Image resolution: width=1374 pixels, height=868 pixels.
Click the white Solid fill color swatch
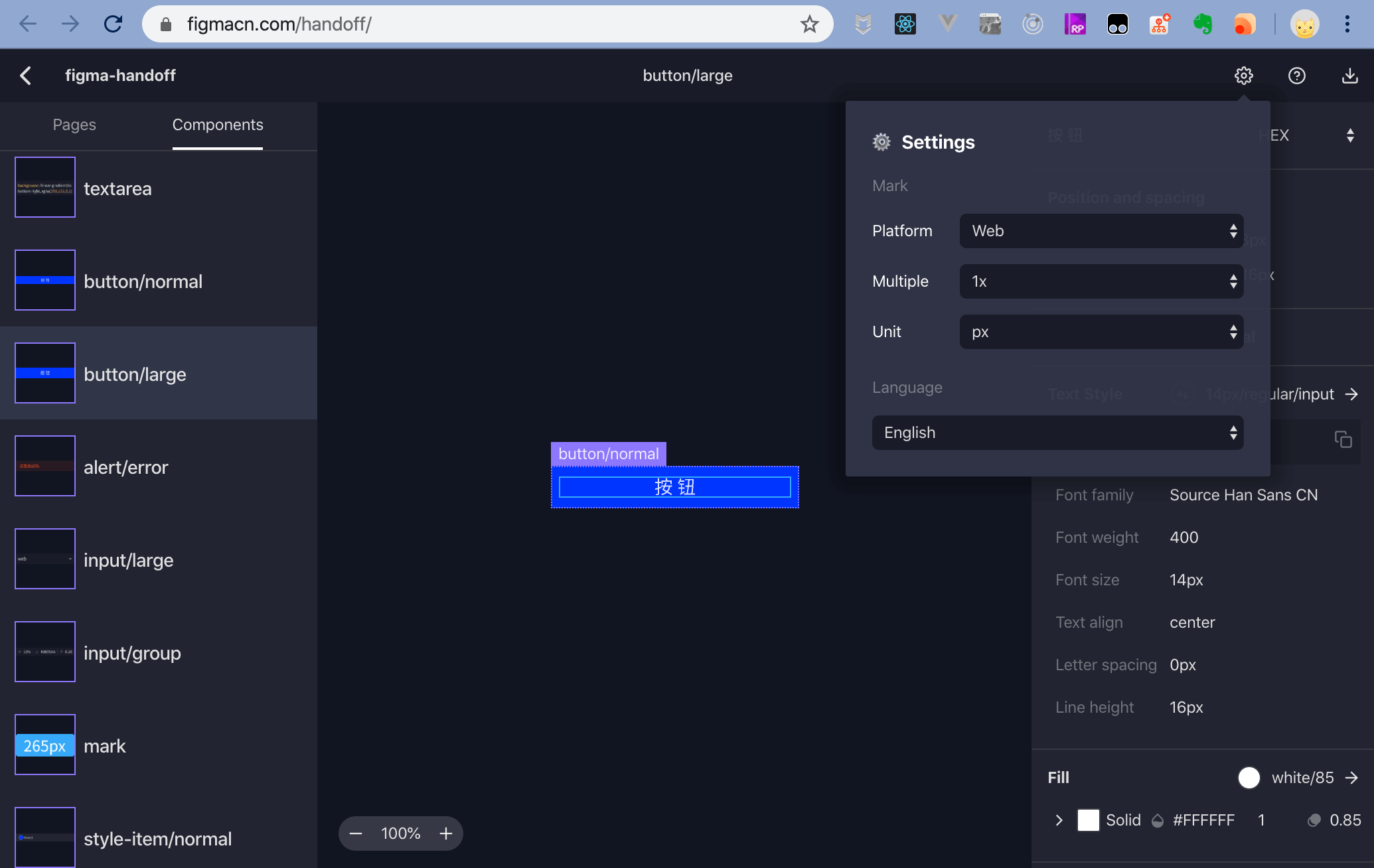[x=1088, y=820]
